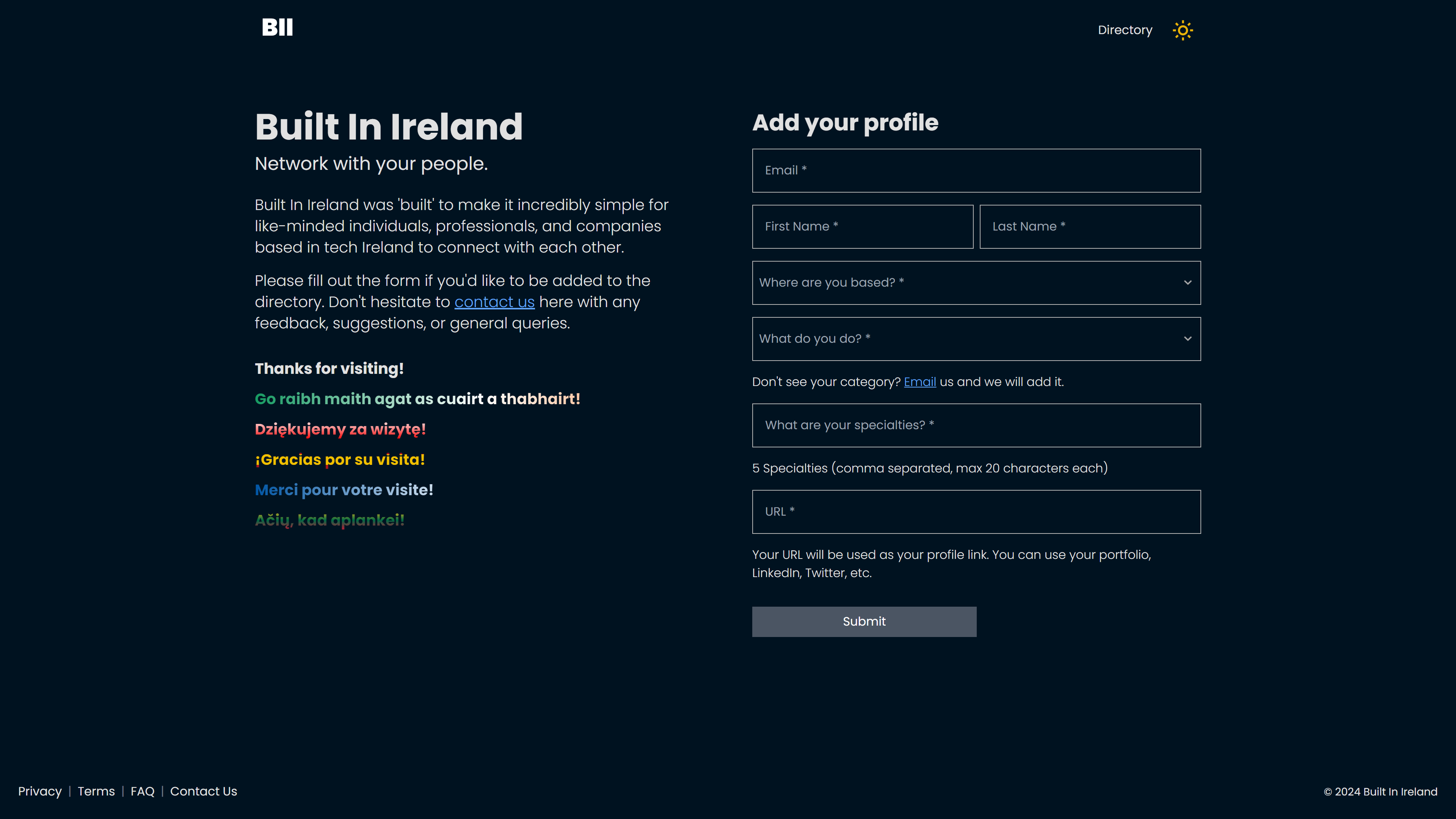The width and height of the screenshot is (1456, 819).
Task: Focus the specialties input field
Action: [x=976, y=425]
